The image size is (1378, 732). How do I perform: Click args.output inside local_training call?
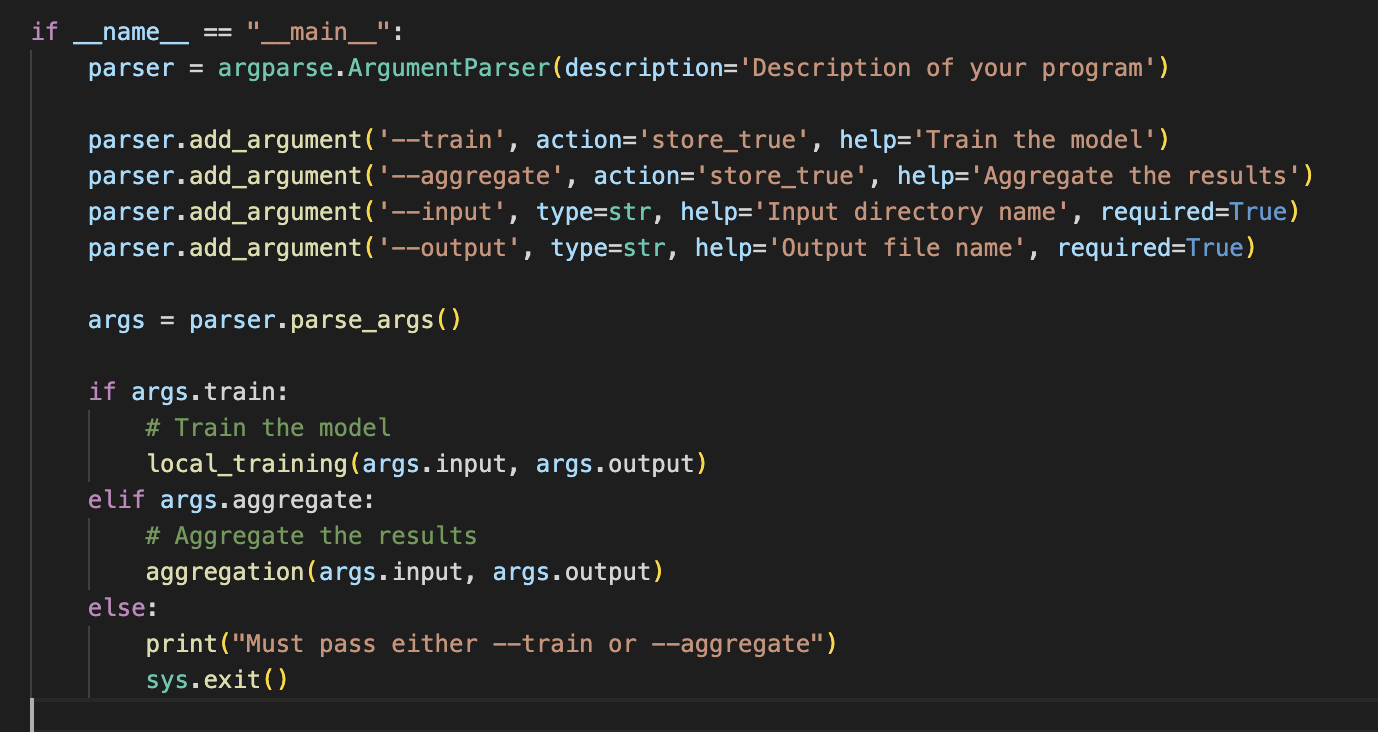coord(615,464)
